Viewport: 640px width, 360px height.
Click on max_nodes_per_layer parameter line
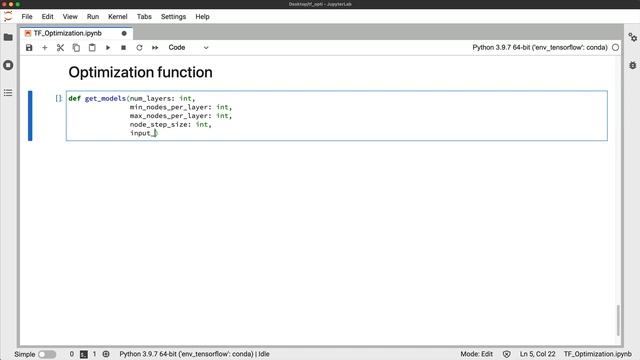click(181, 116)
